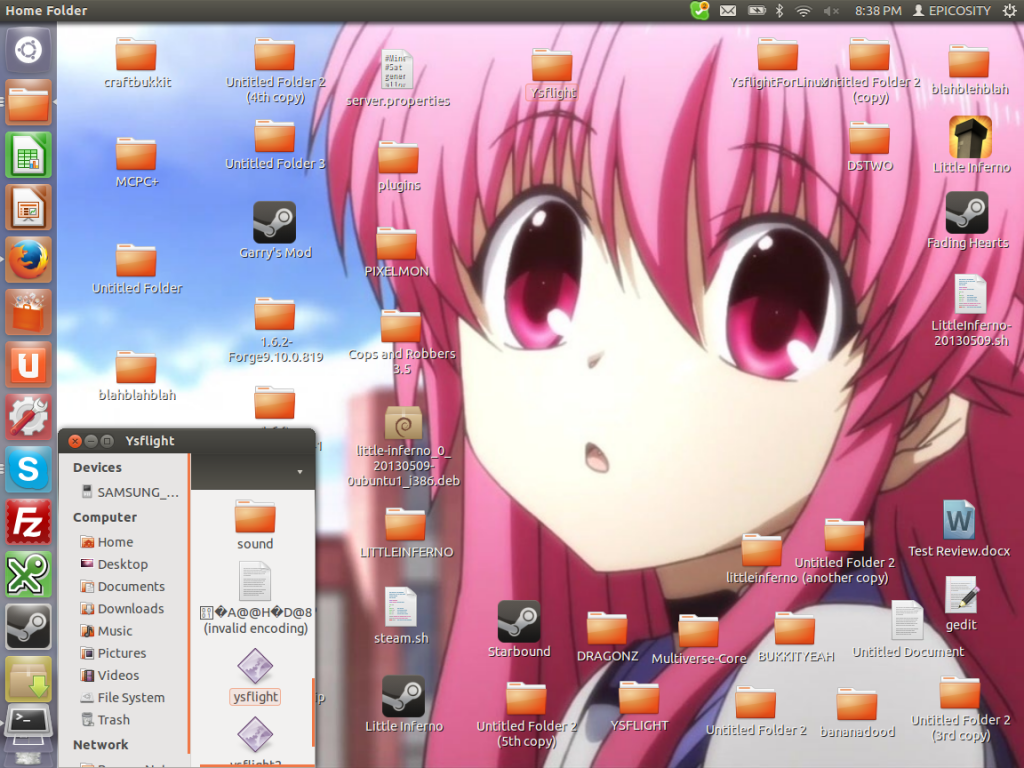Open Firefox from the launcher

pos(28,259)
